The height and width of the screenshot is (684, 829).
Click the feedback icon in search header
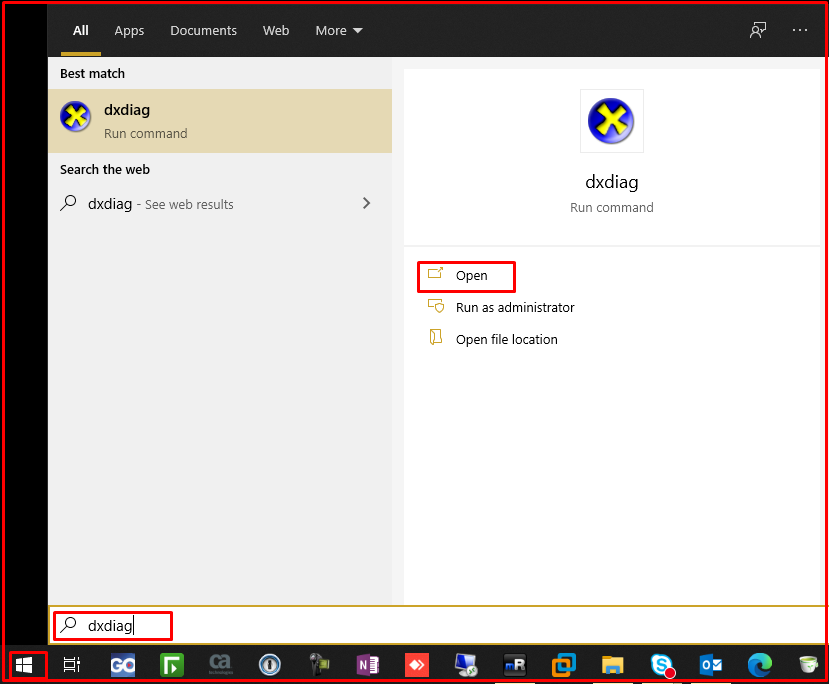[758, 30]
